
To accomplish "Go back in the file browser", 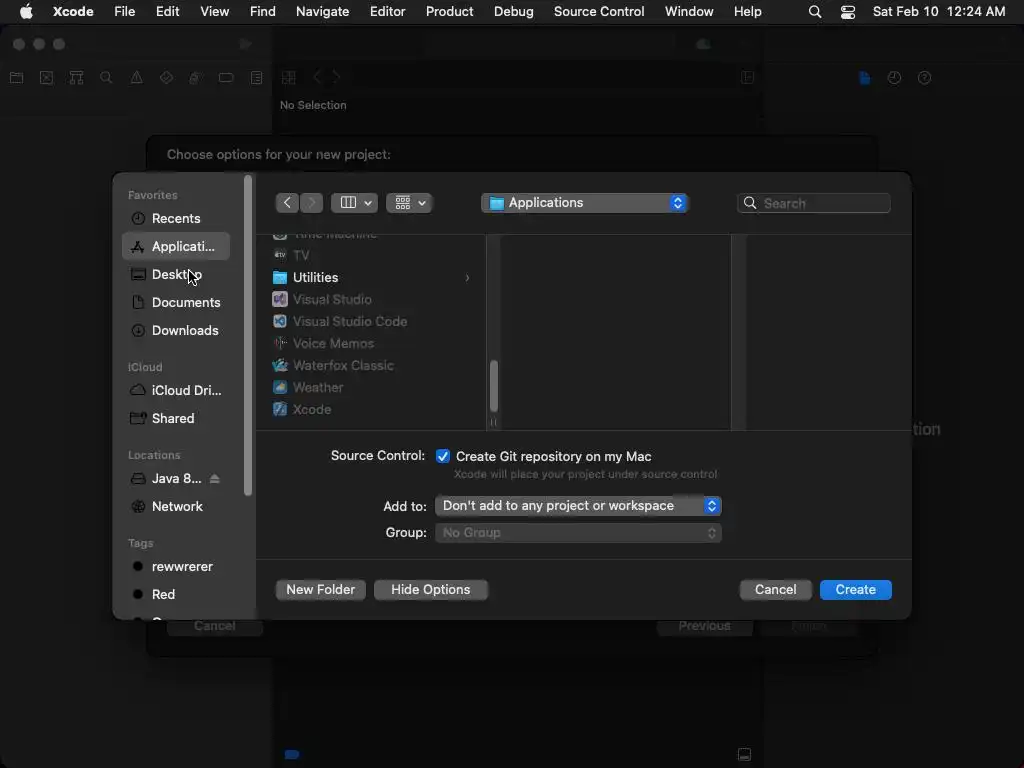I will tap(287, 203).
